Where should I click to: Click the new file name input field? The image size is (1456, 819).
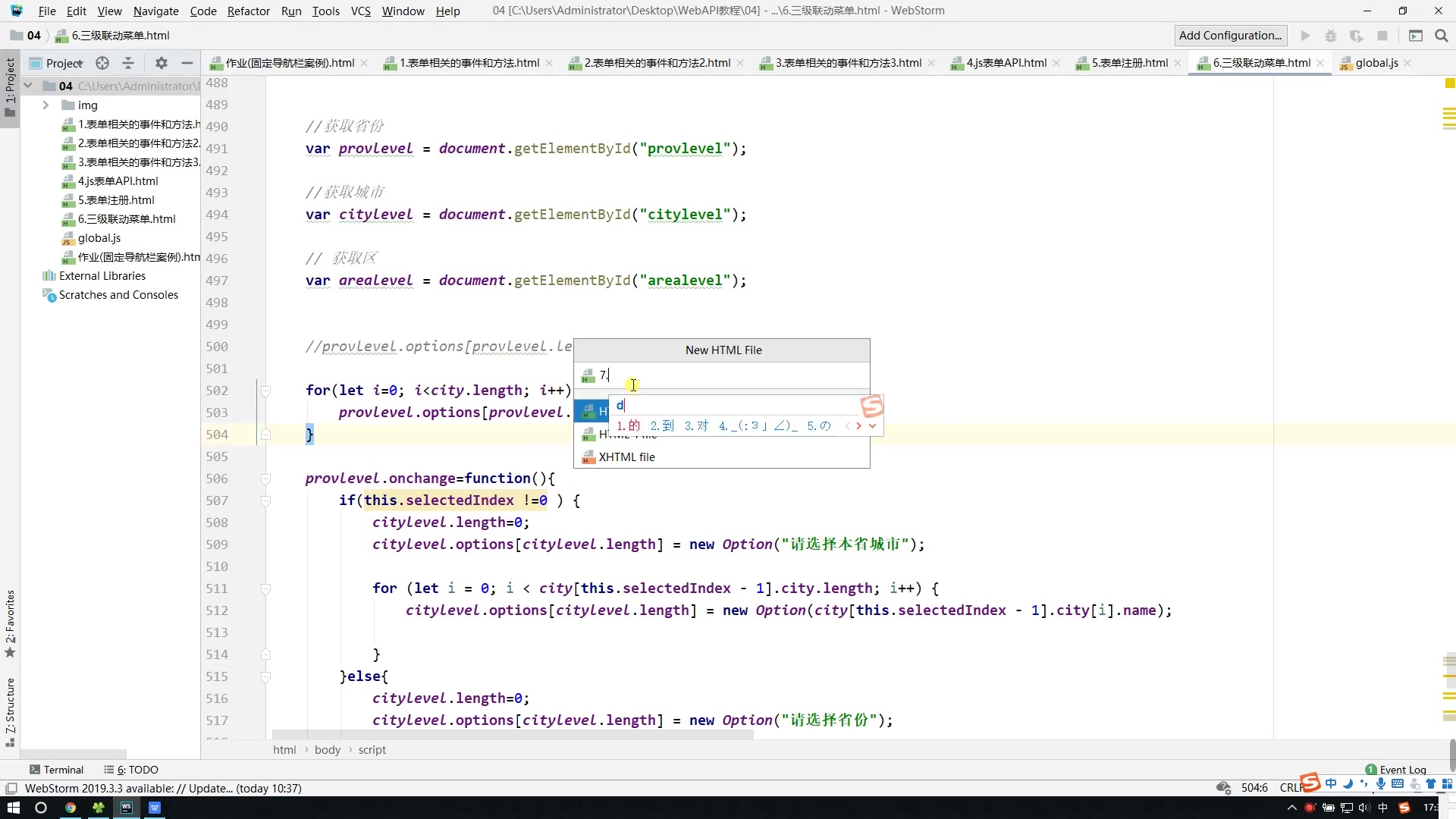[x=728, y=375]
